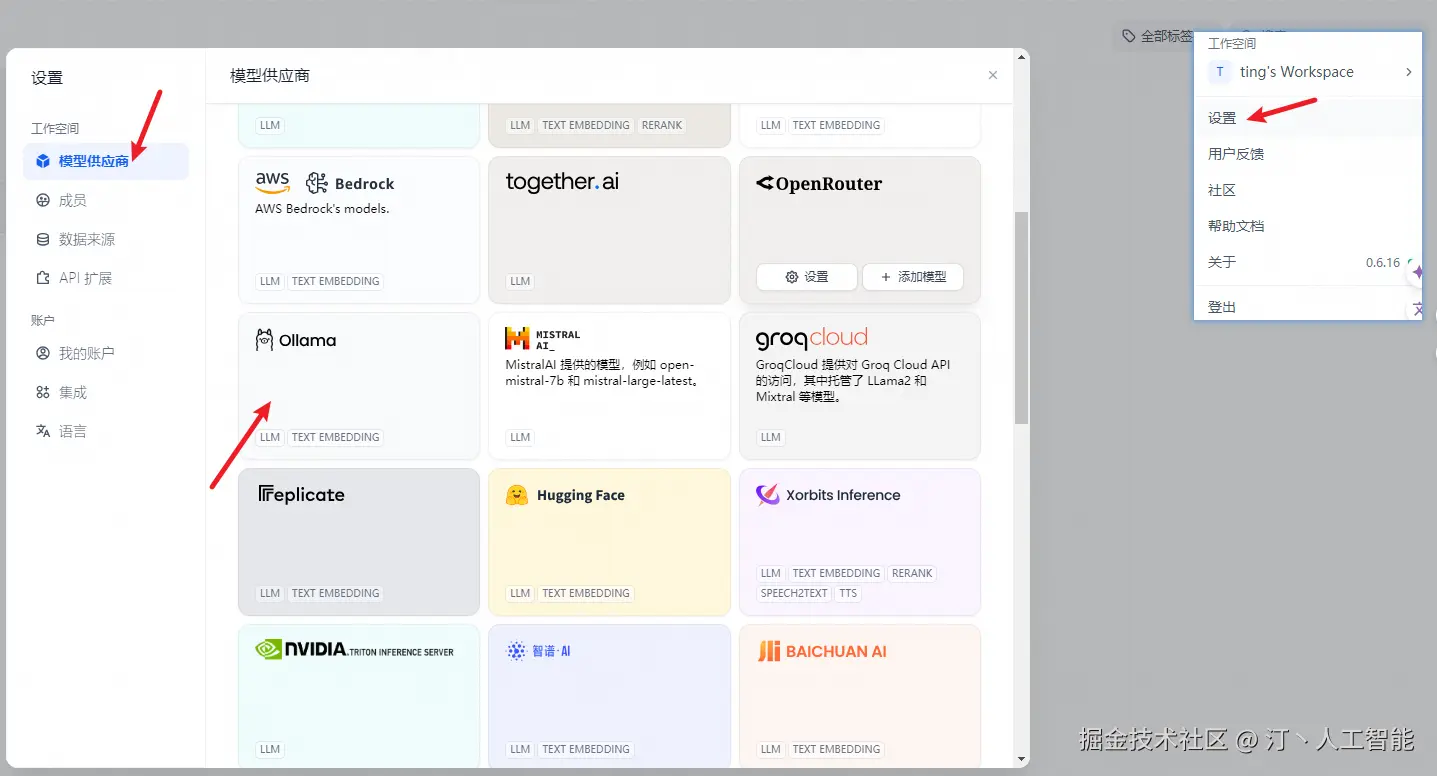Click SPEECH2TEXT tag on Xorbits card
Viewport: 1437px width, 776px height.
click(x=794, y=593)
